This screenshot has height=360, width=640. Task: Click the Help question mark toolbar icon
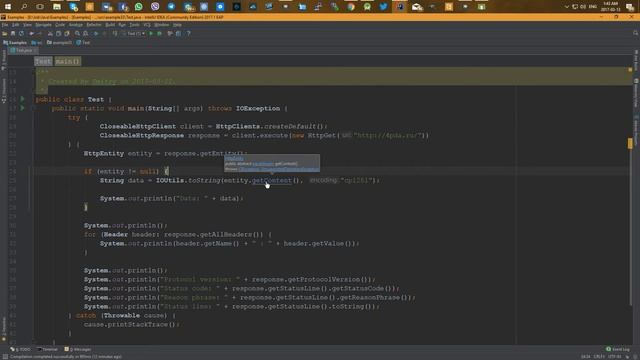[189, 33]
